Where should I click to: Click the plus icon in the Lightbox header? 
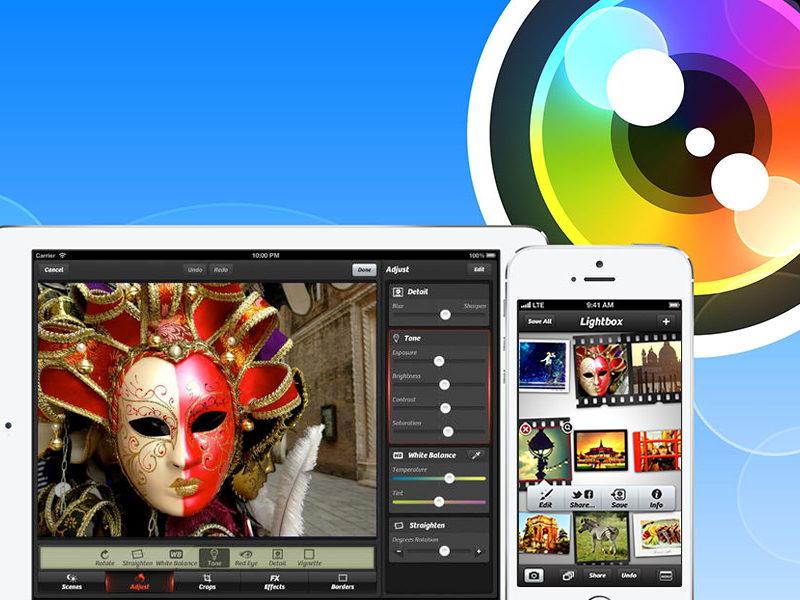pyautogui.click(x=666, y=321)
